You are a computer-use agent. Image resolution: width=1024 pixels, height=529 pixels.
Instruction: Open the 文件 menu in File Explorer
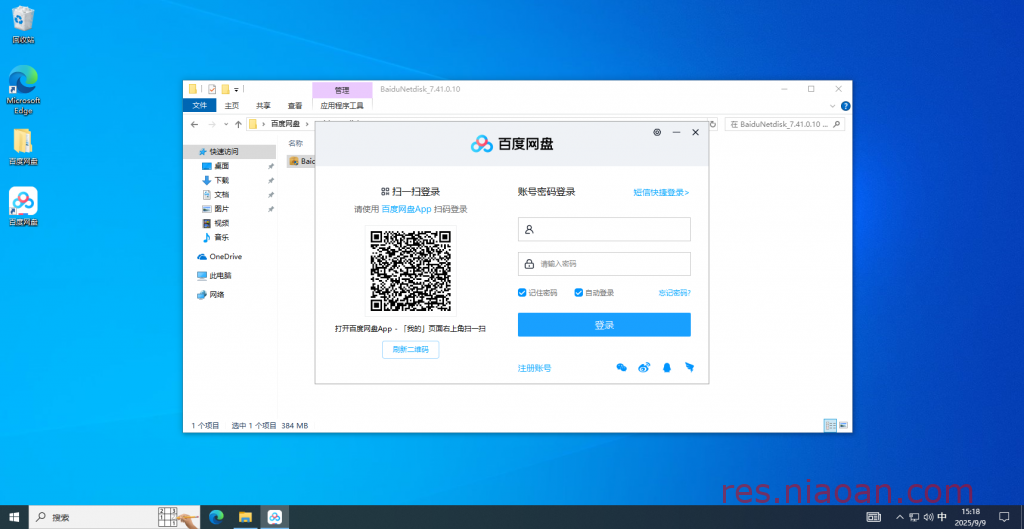coord(200,105)
